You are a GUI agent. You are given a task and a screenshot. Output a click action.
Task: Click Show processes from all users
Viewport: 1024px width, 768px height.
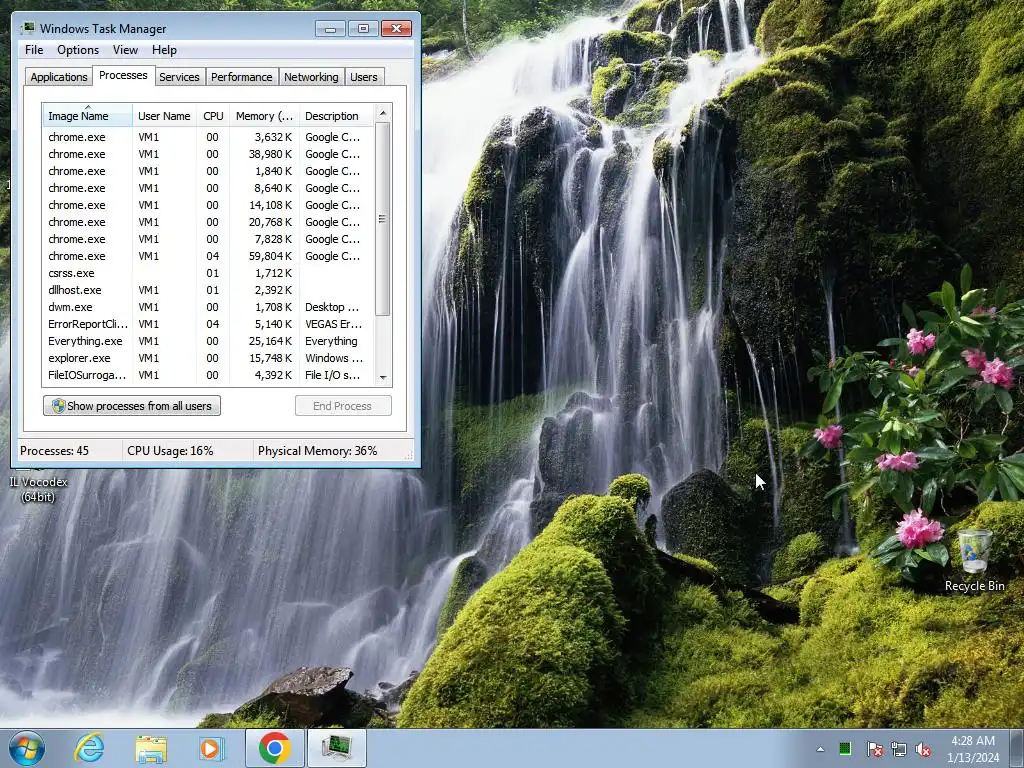[x=132, y=406]
